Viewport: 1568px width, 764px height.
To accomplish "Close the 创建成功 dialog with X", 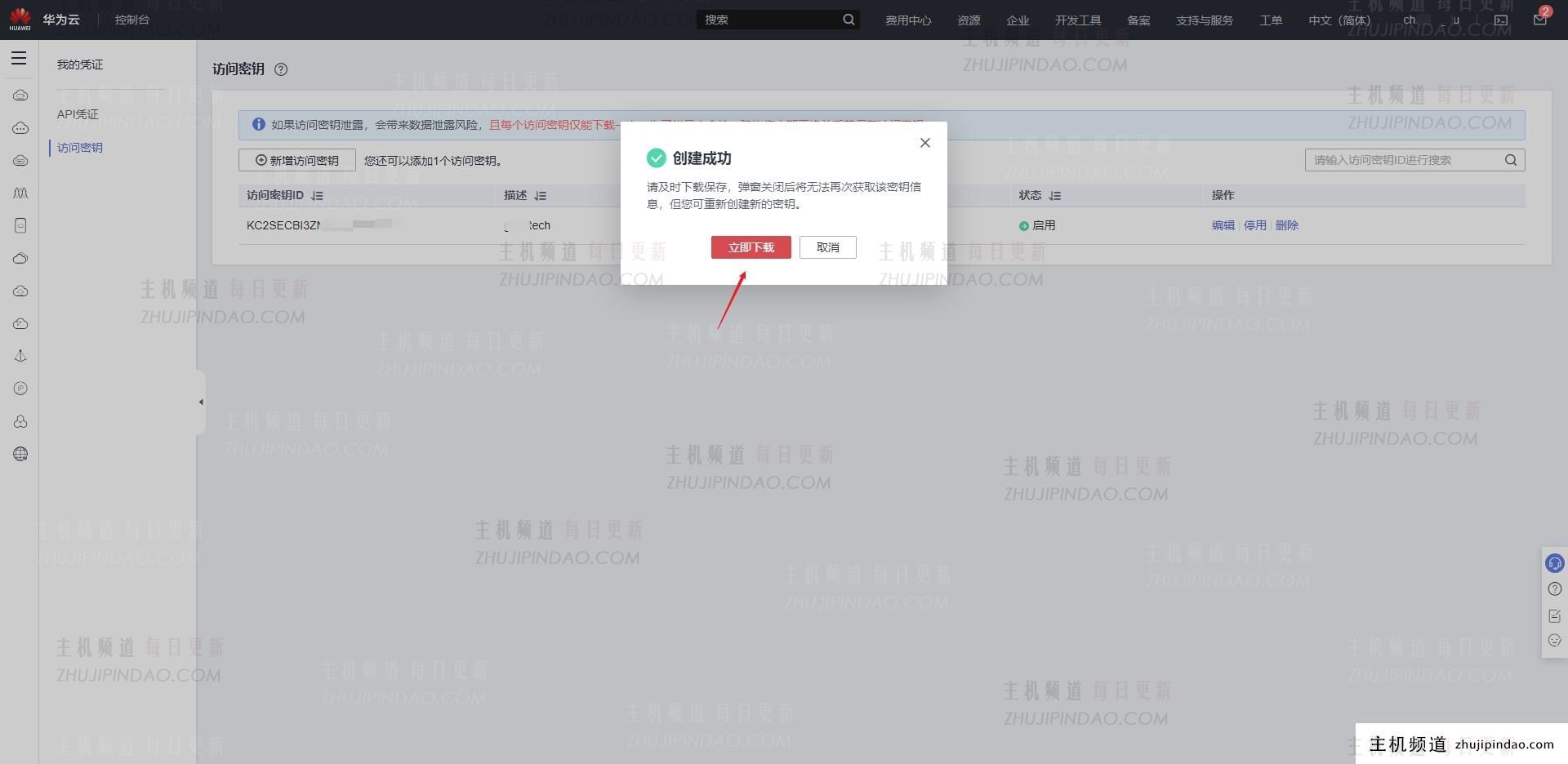I will pyautogui.click(x=924, y=143).
